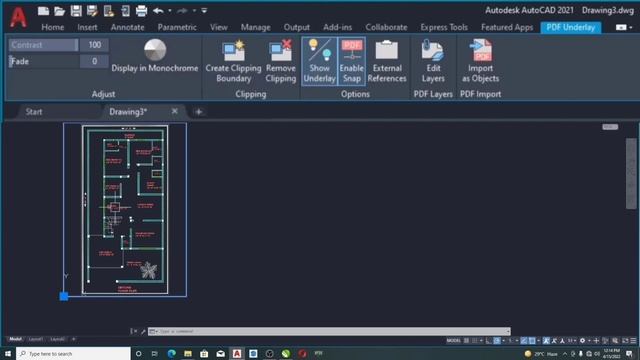Click the Plot printer icon
640x360 pixels.
tap(141, 11)
